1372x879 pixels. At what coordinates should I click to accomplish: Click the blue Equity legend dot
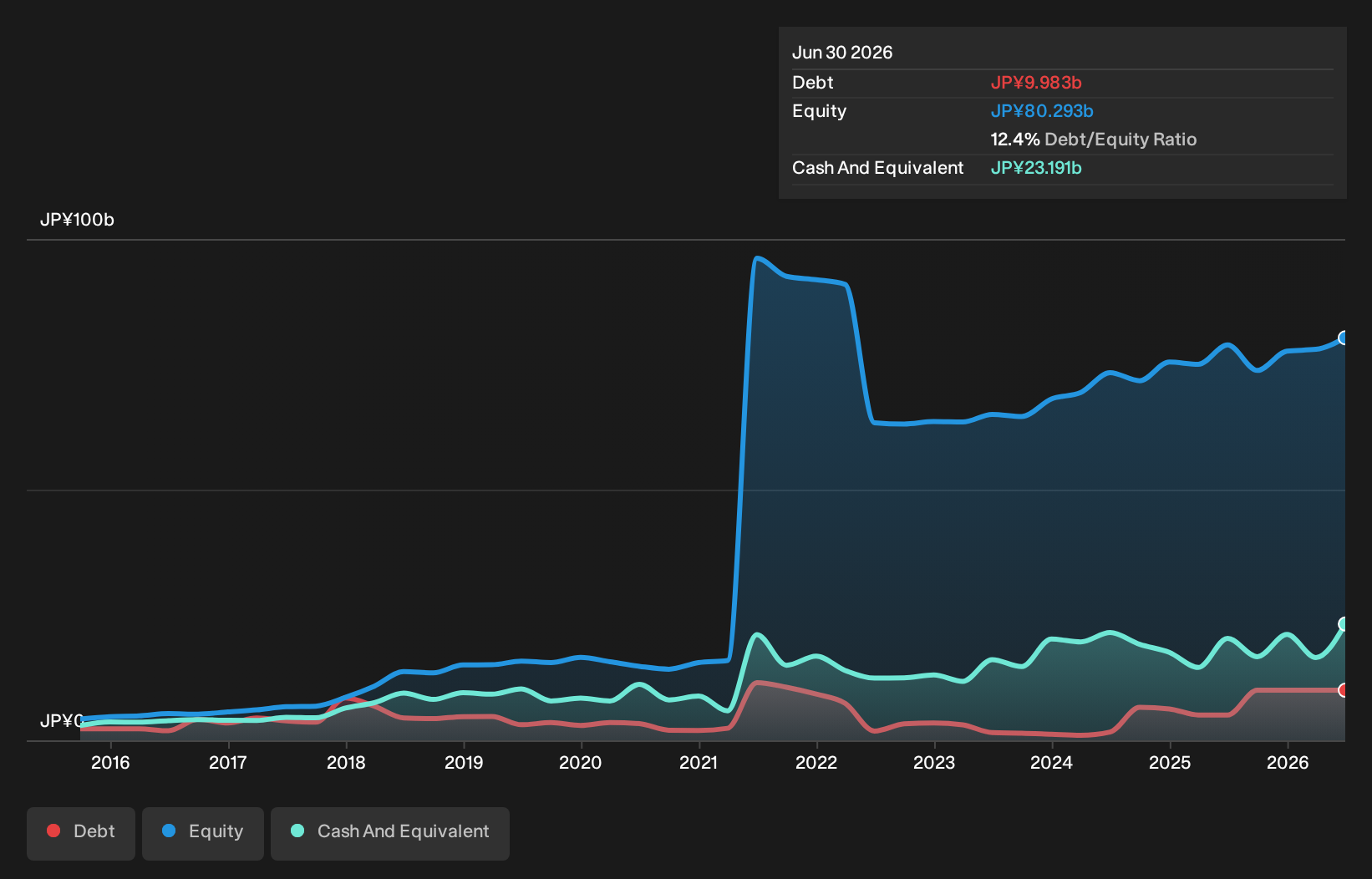169,831
